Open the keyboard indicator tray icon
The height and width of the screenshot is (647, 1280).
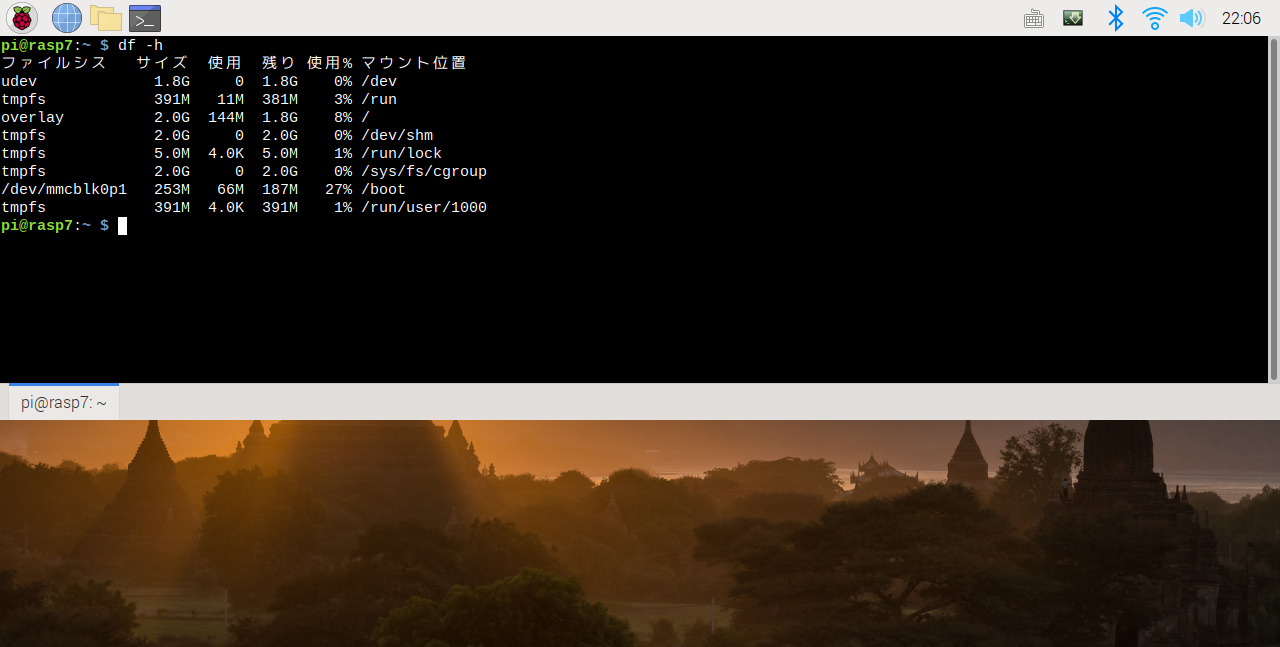1034,18
